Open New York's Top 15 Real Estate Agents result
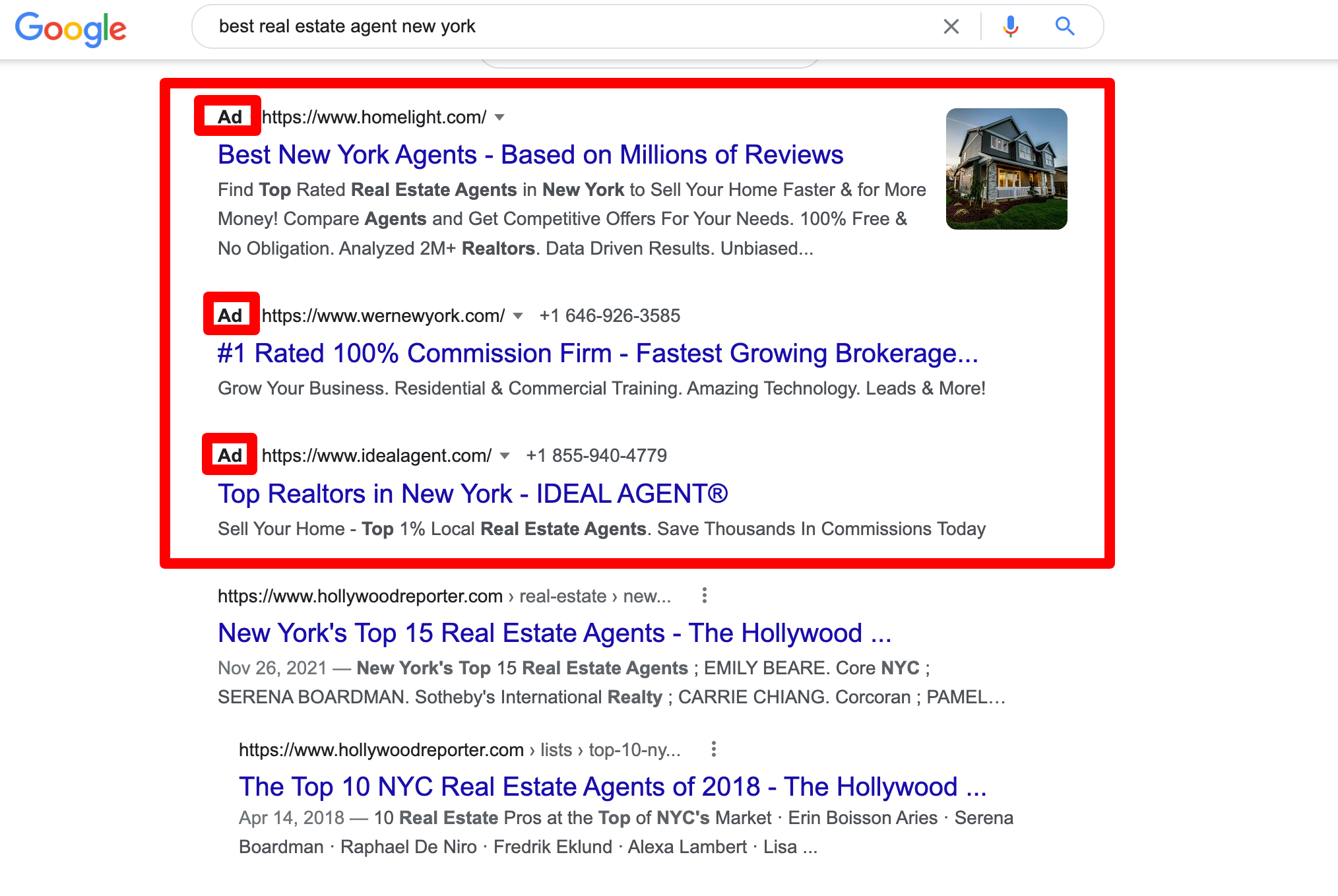This screenshot has height=896, width=1338. (x=554, y=633)
